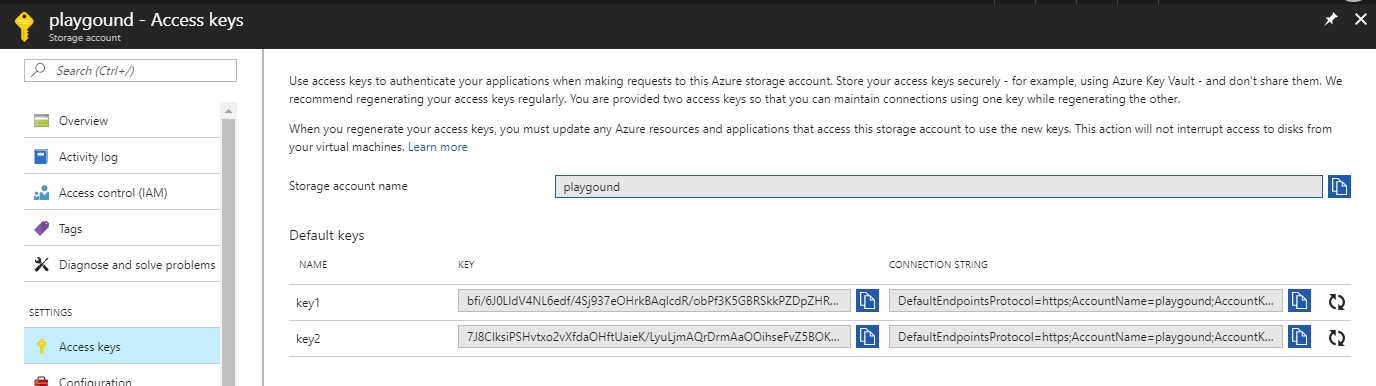
Task: Click the 'key1' name cell
Action: click(309, 302)
